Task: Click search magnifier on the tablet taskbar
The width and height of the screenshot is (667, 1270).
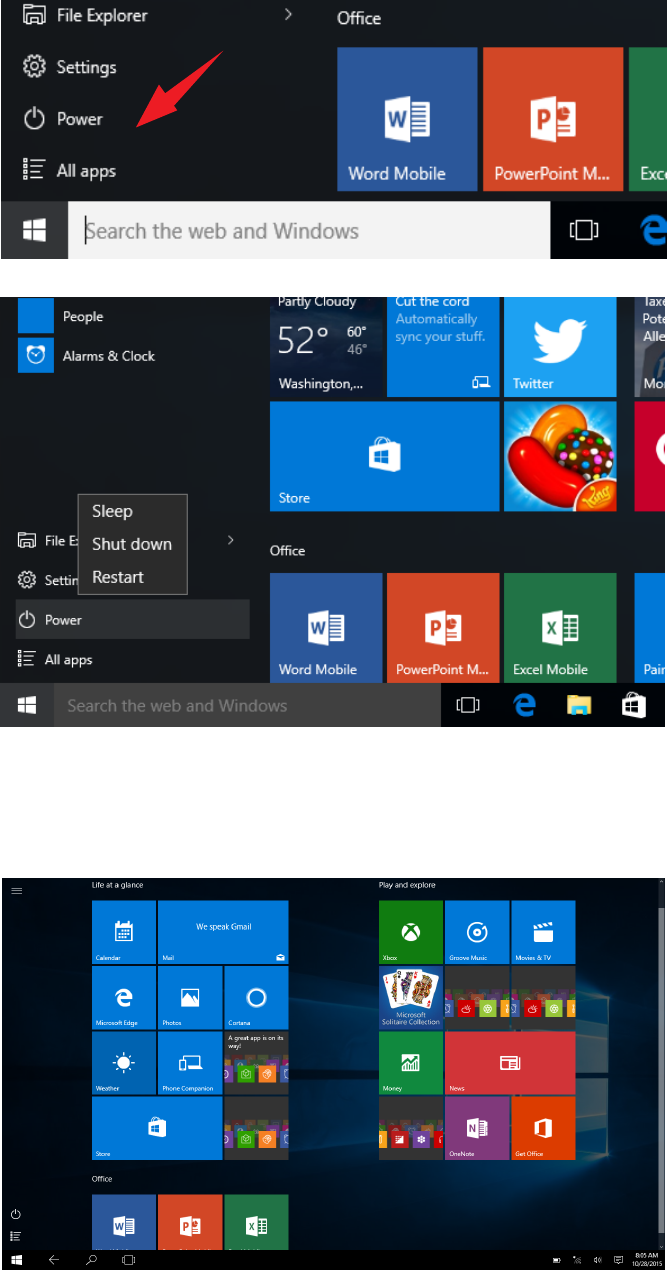Action: coord(91,1260)
